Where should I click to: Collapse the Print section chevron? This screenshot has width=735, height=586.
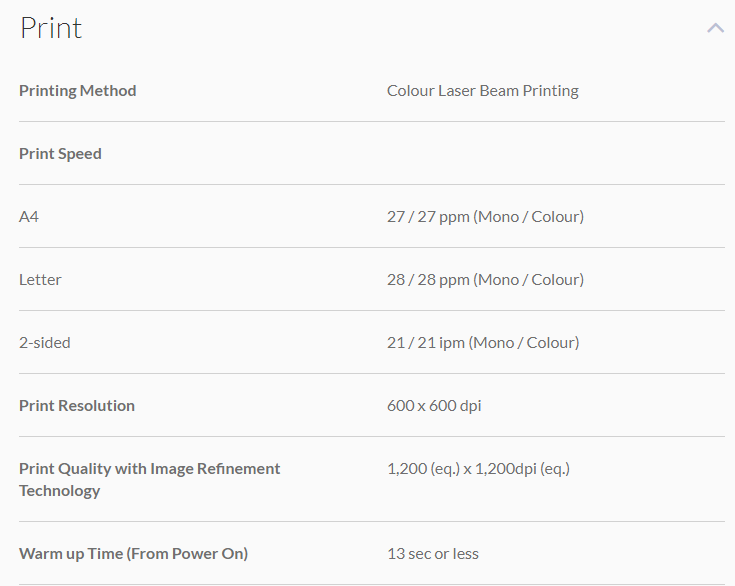(x=715, y=28)
